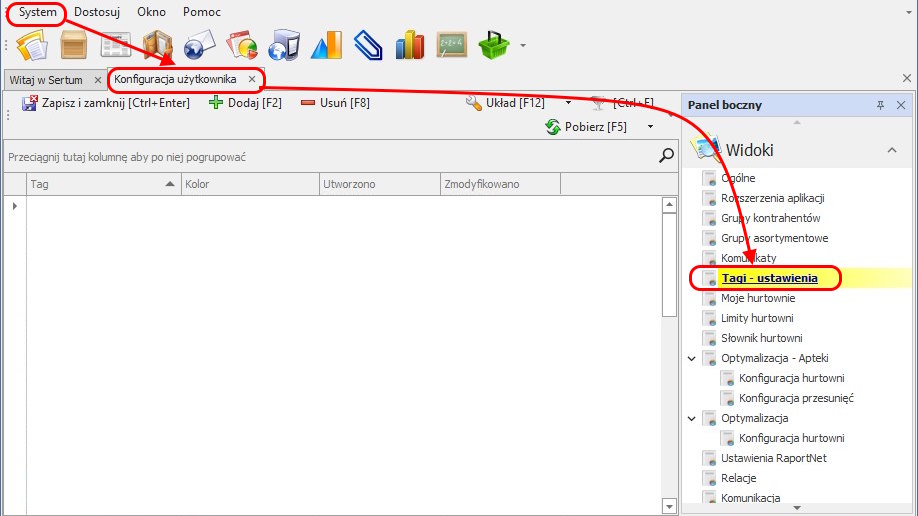The image size is (918, 516).
Task: Open the Pobierz [F5] dropdown arrow
Action: coord(650,127)
